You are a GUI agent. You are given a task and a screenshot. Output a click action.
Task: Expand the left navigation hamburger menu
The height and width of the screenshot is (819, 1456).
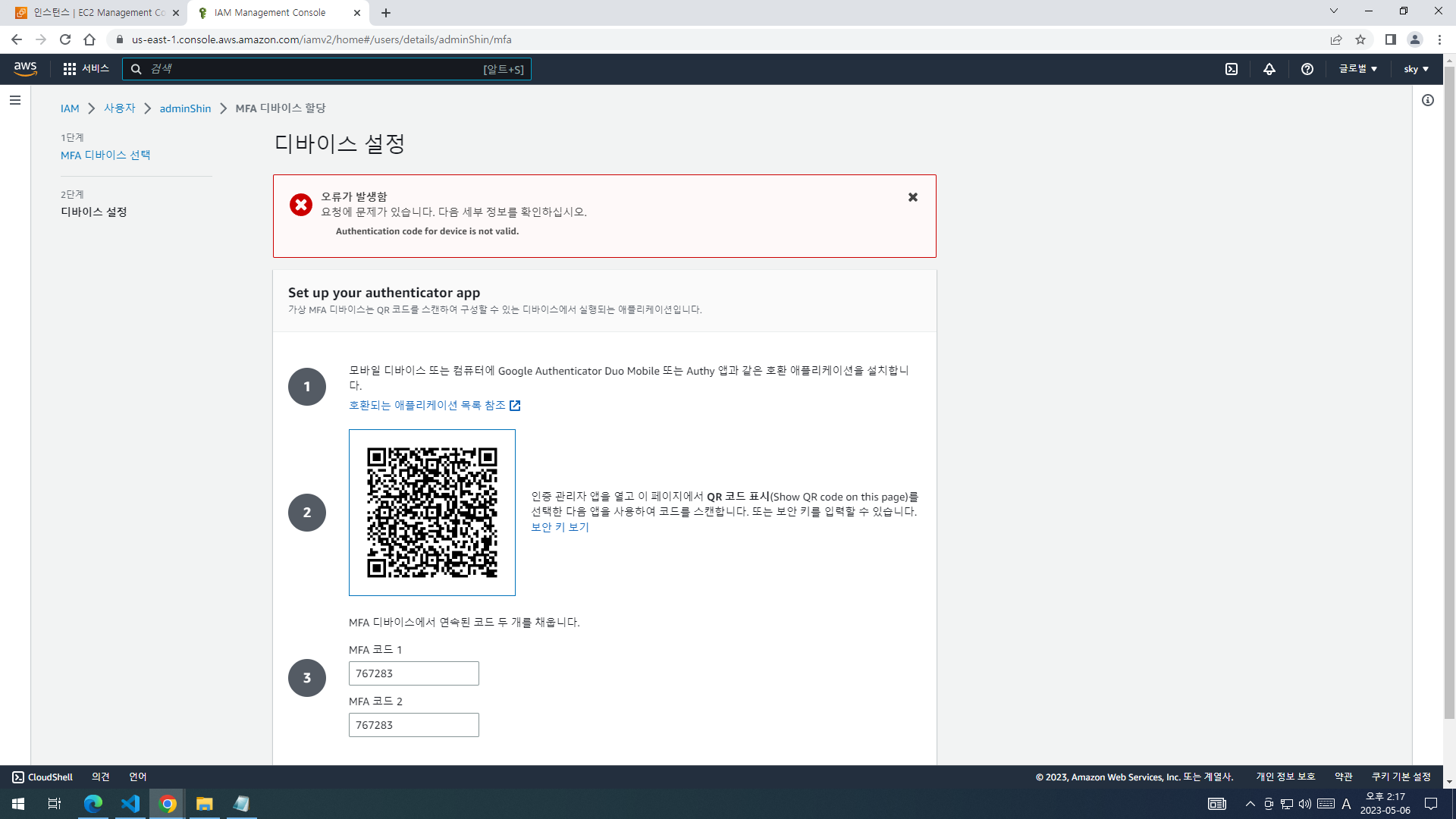15,100
